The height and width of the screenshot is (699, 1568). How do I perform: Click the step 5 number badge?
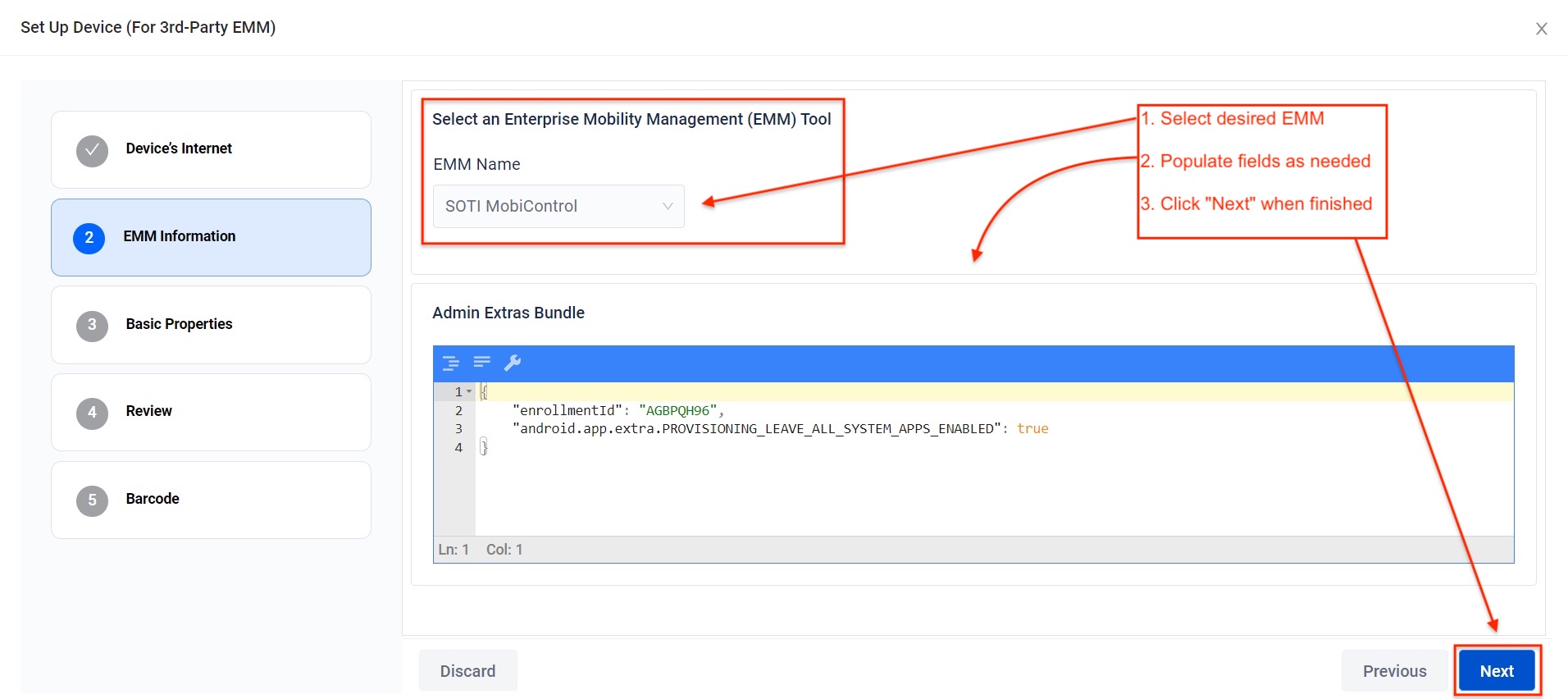pyautogui.click(x=92, y=500)
